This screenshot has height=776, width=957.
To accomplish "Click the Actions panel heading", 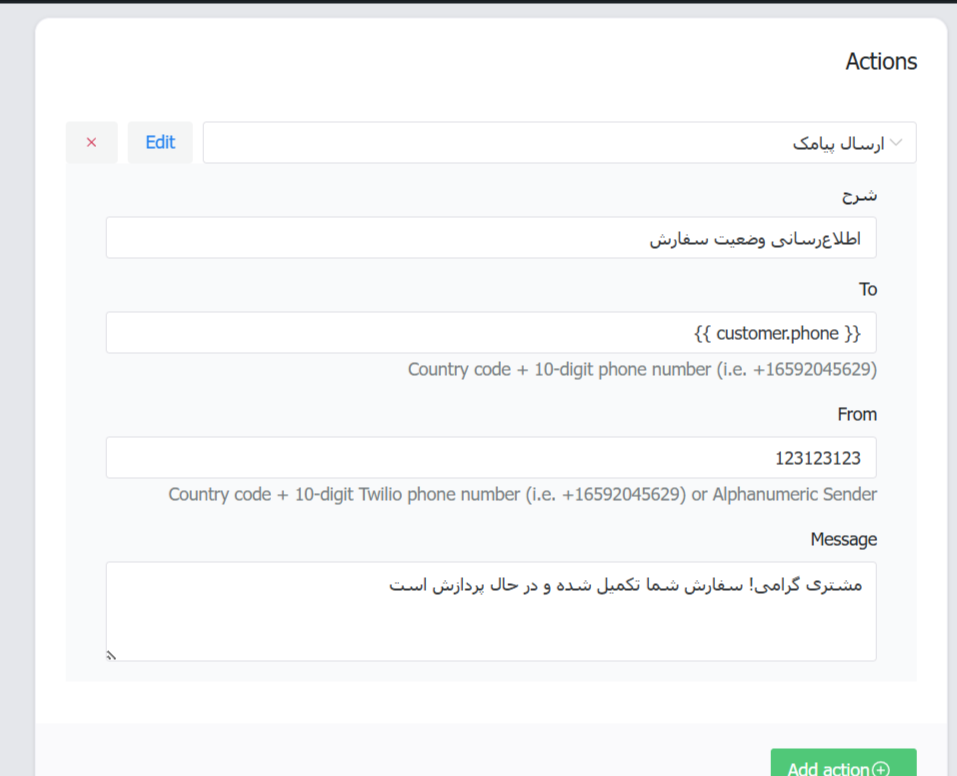I will 880,61.
